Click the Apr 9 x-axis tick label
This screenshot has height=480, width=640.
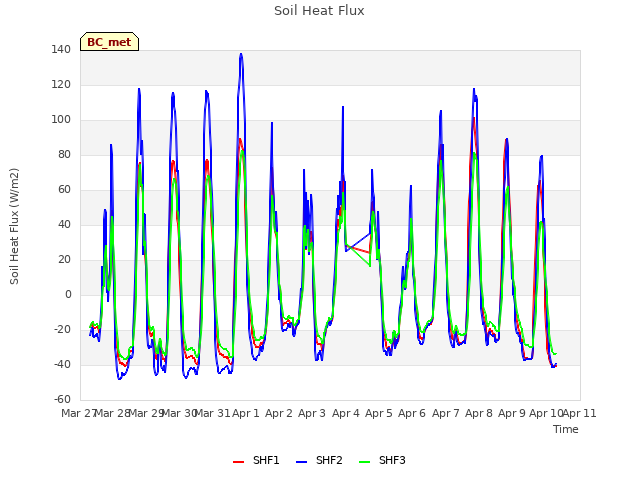512,413
